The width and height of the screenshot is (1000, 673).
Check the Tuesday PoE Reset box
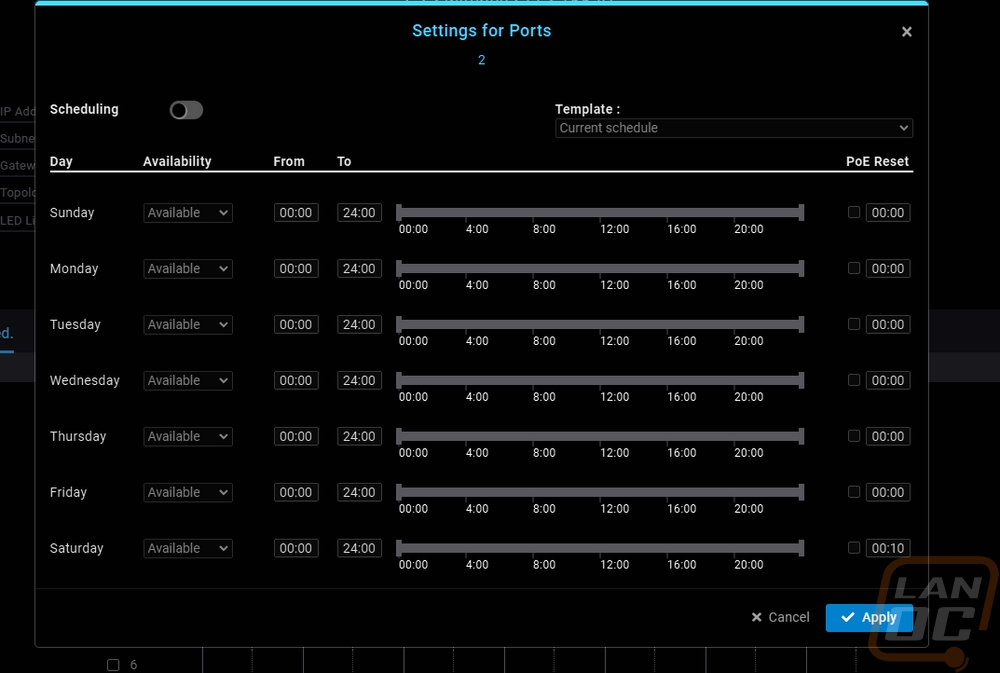pyautogui.click(x=853, y=324)
